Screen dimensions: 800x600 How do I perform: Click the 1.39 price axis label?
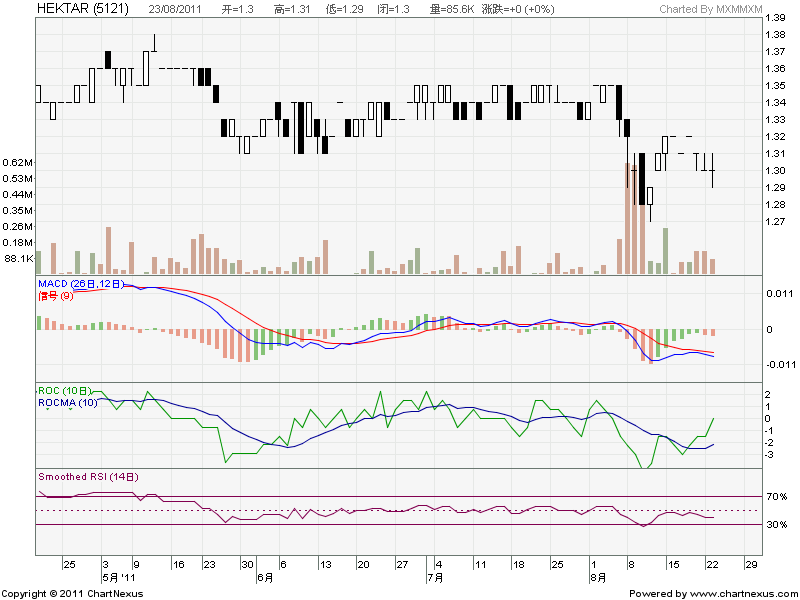775,18
